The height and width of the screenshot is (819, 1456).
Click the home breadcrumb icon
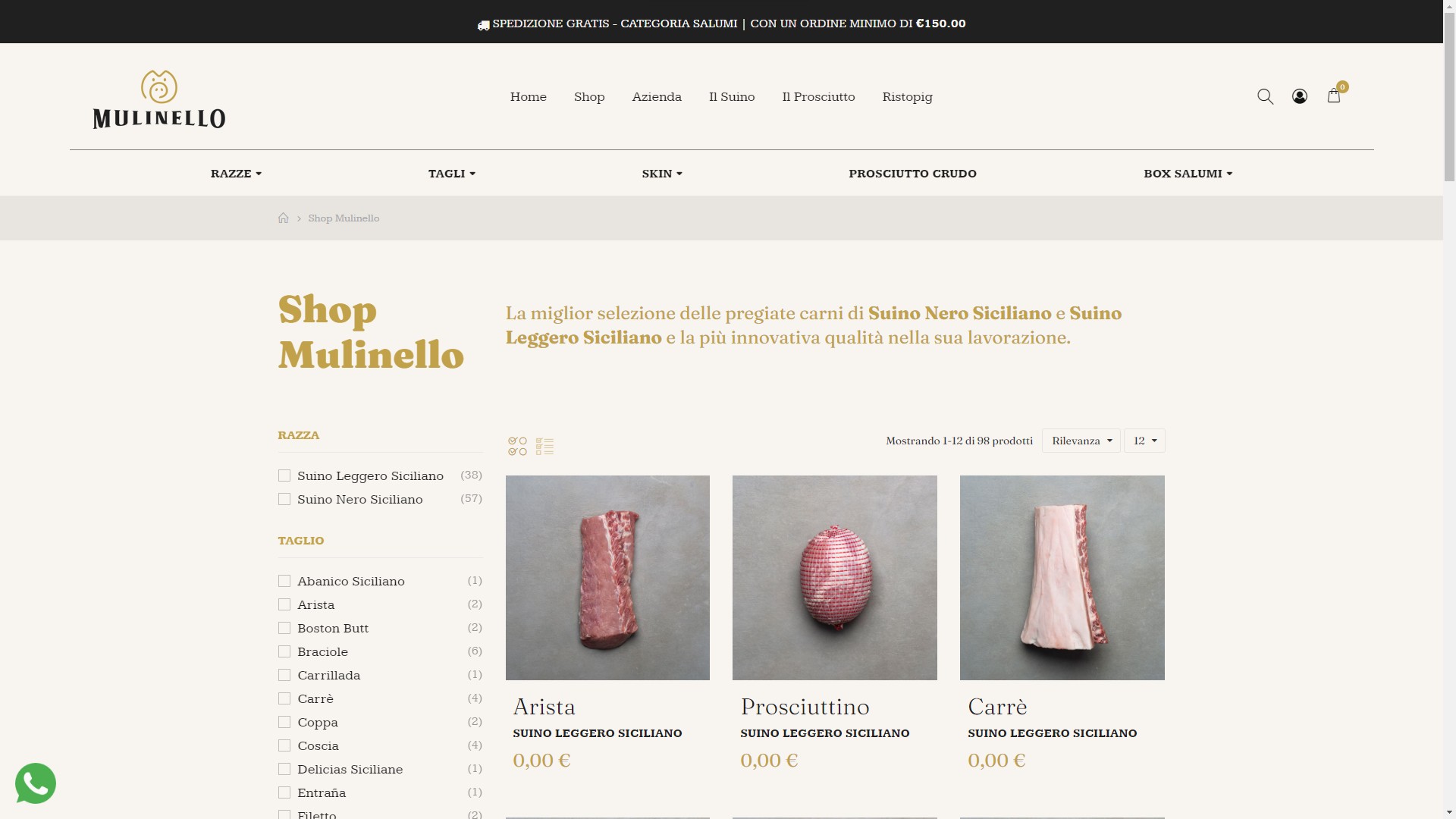283,218
